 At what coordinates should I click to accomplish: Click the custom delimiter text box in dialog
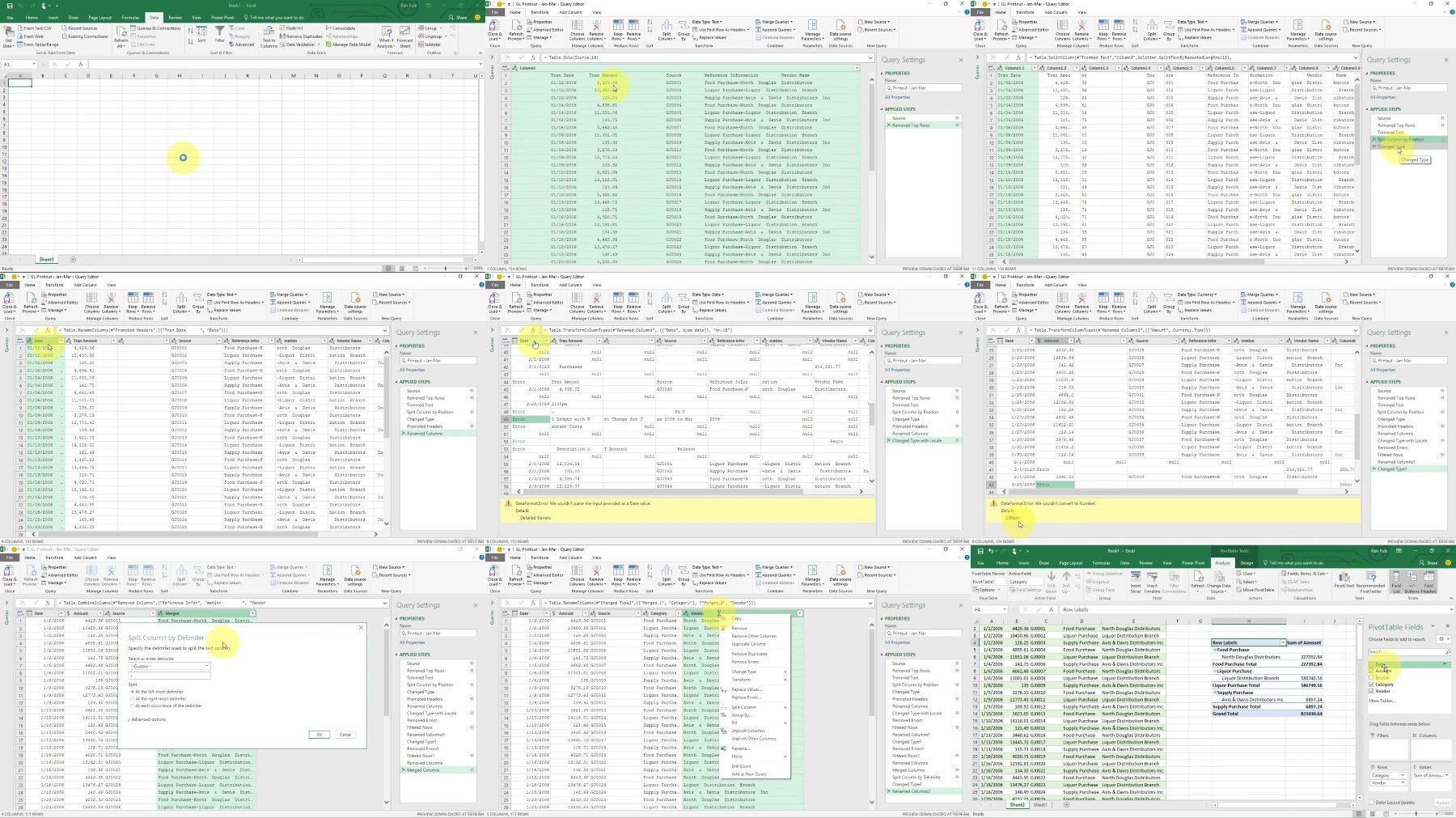coord(169,676)
